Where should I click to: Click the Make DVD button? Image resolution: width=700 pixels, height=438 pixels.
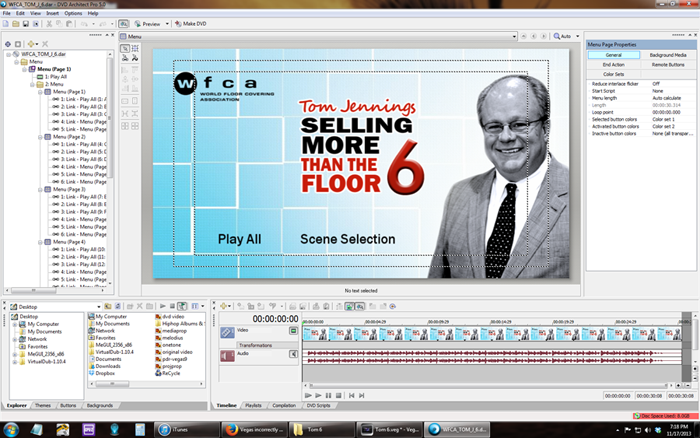point(191,24)
